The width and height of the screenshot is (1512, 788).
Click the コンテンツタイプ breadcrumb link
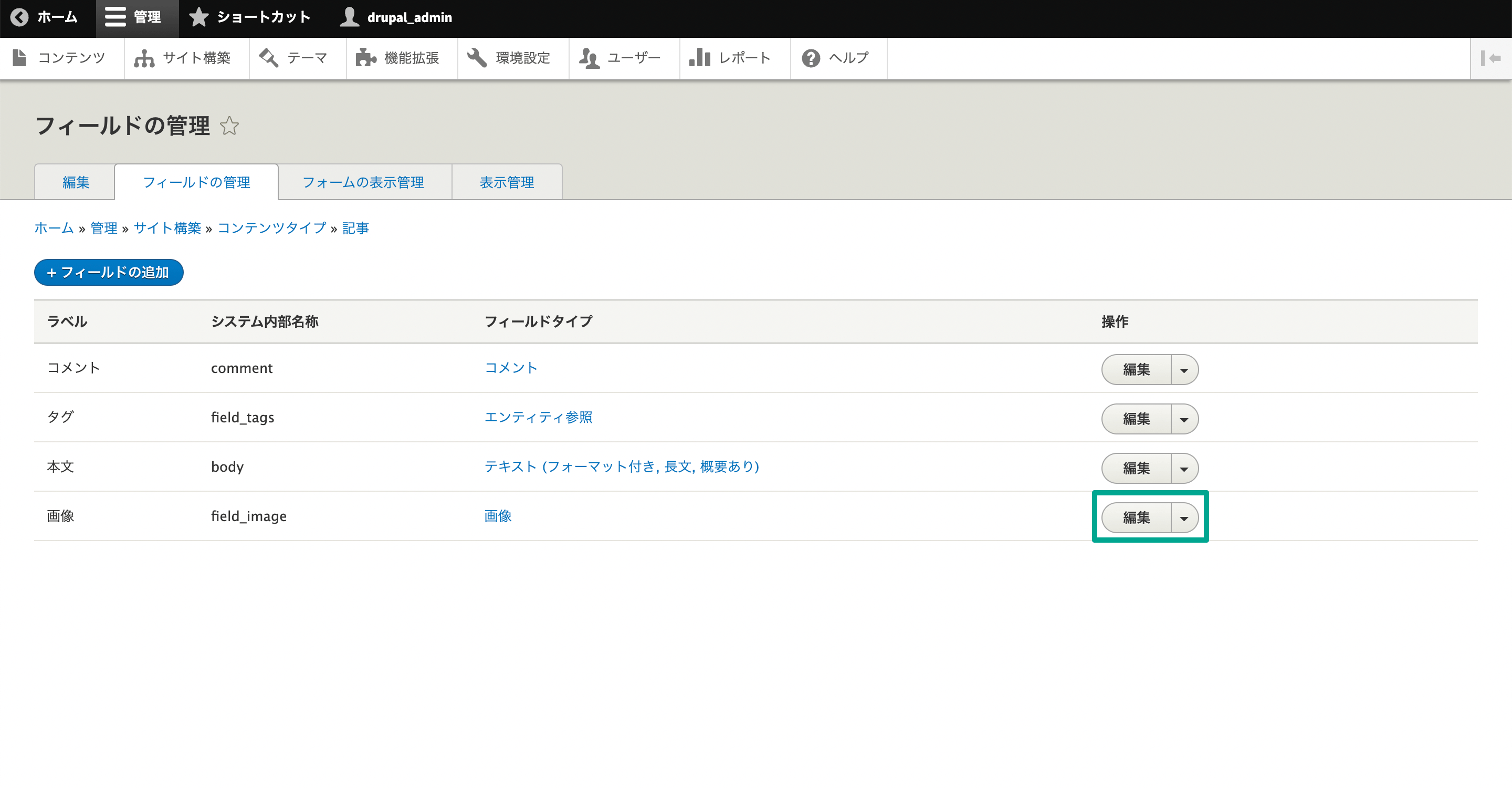point(272,228)
